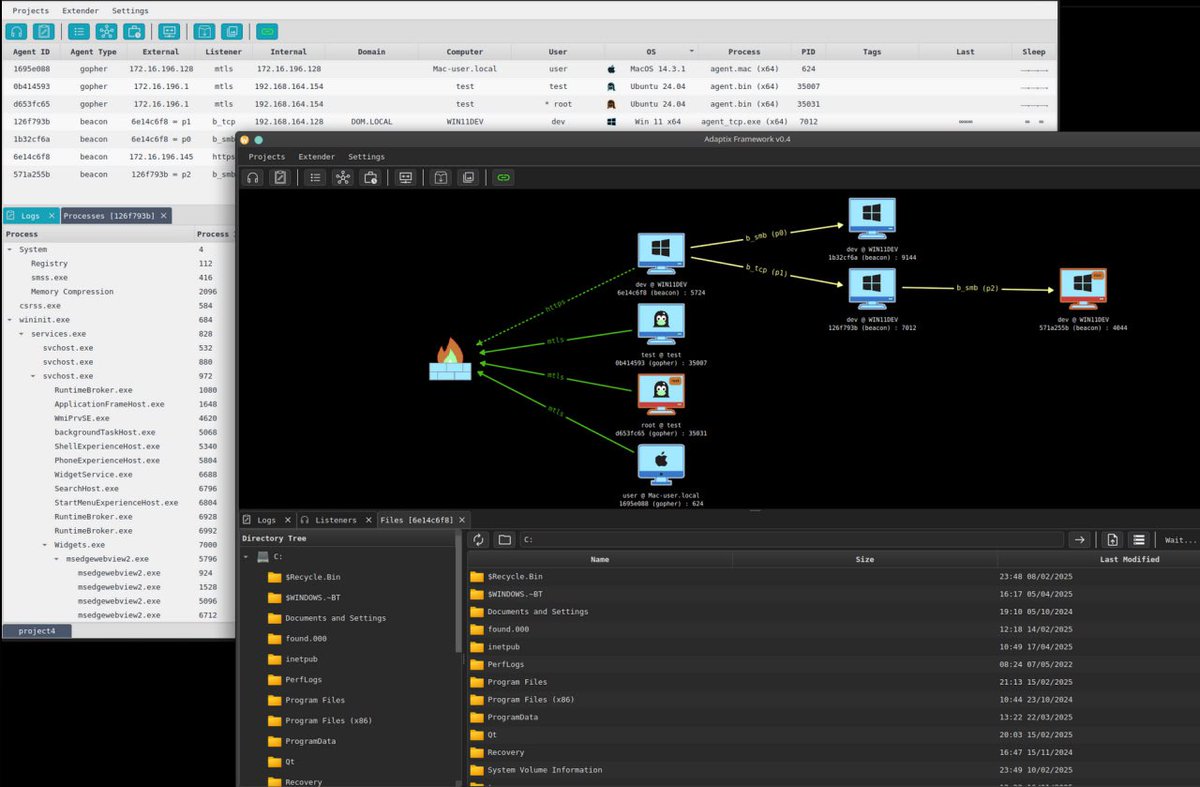The height and width of the screenshot is (787, 1200).
Task: Sort by OS column dropdown arrow
Action: click(691, 51)
